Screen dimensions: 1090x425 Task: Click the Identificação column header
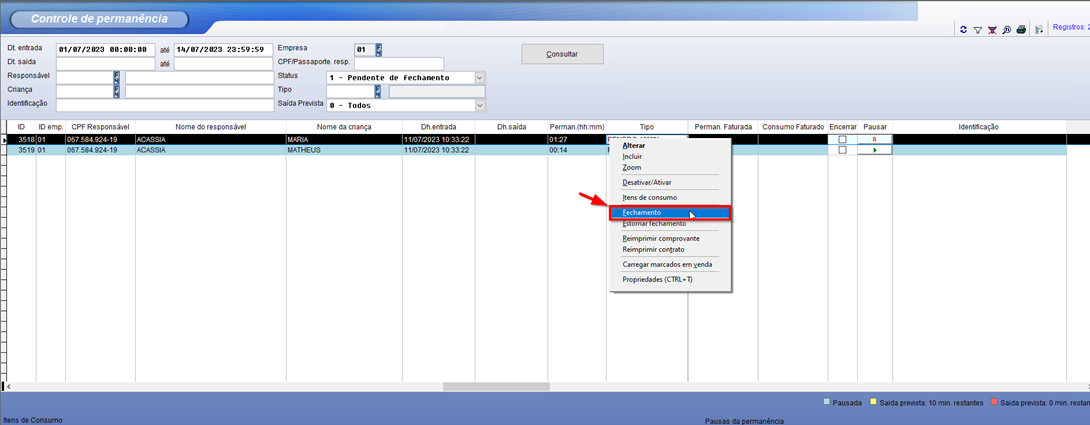pos(979,127)
